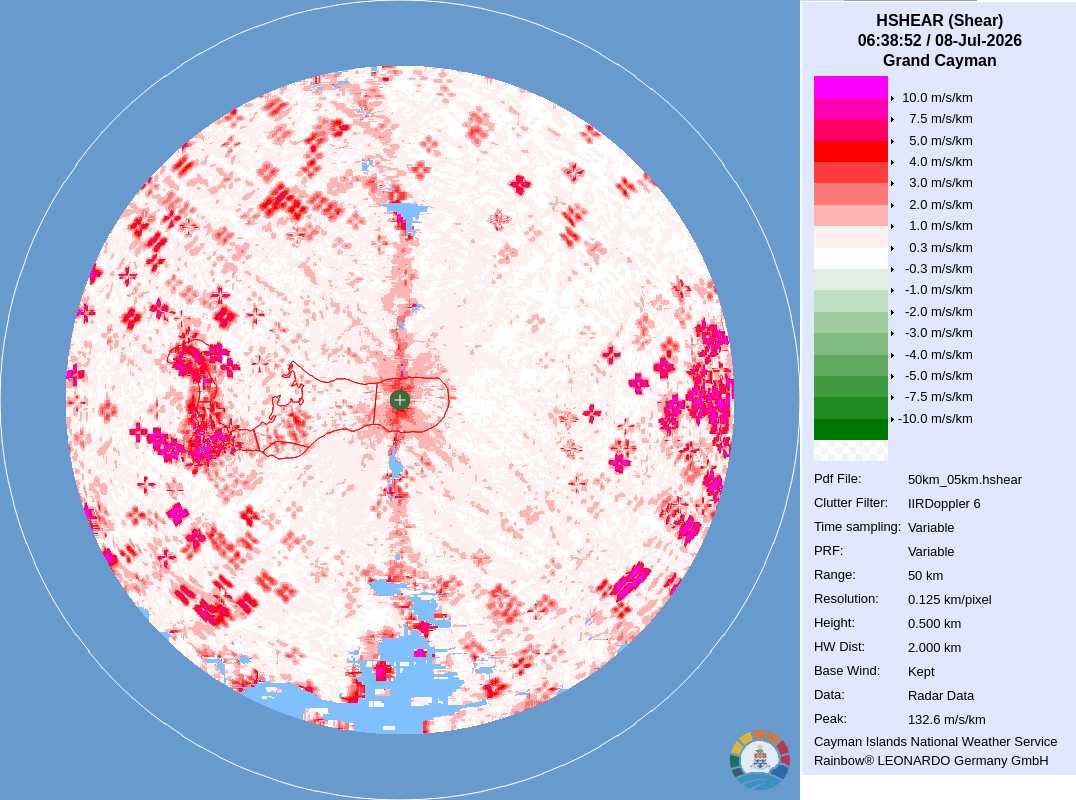The width and height of the screenshot is (1076, 800).
Task: Click the Peak value 132.6 m/s/km
Action: (946, 720)
